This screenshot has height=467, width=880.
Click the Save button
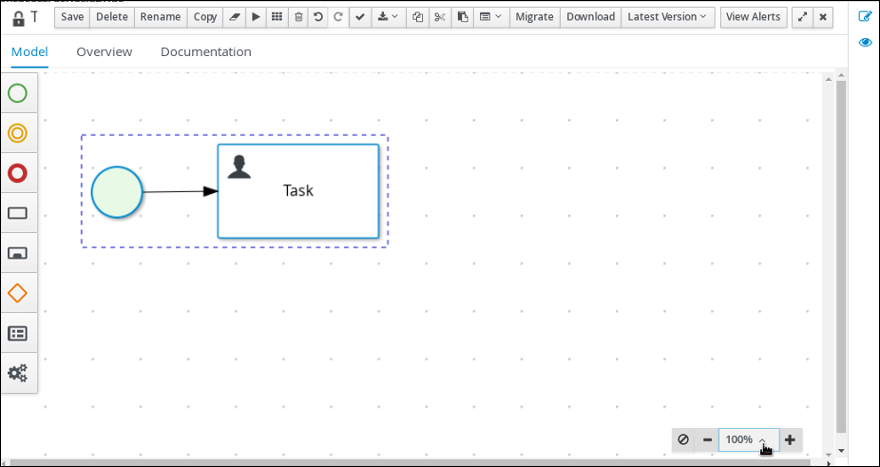tap(72, 17)
